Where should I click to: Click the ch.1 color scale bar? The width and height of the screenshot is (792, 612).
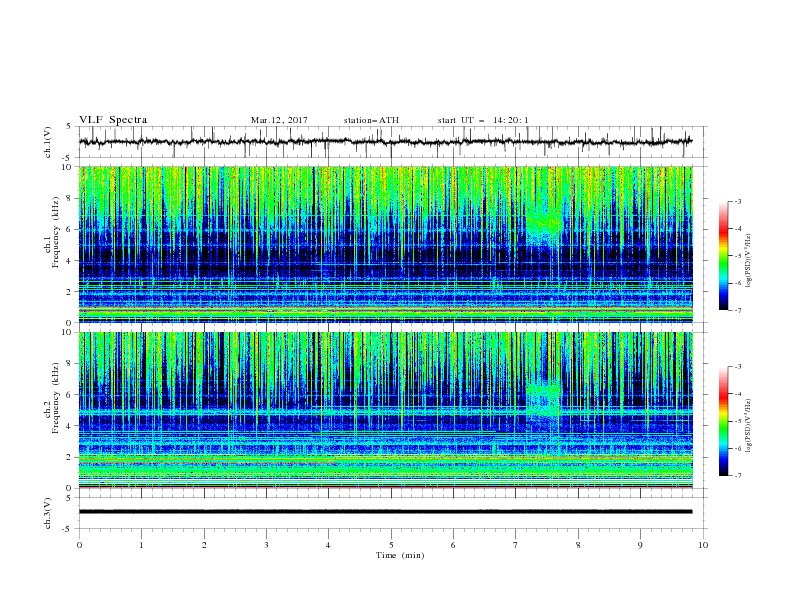click(723, 256)
